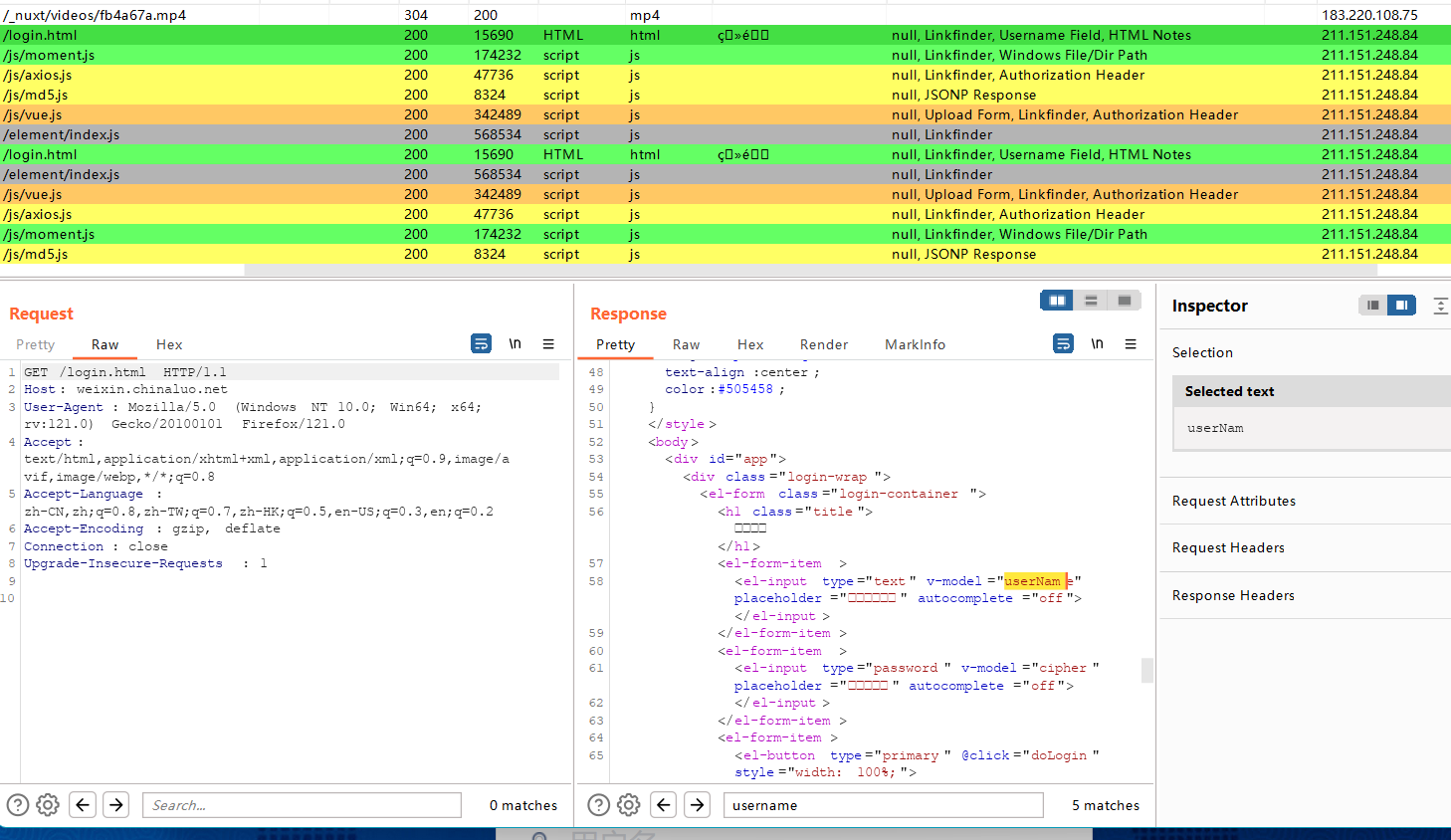Go to next match in Response search
The image size is (1451, 840).
click(698, 804)
